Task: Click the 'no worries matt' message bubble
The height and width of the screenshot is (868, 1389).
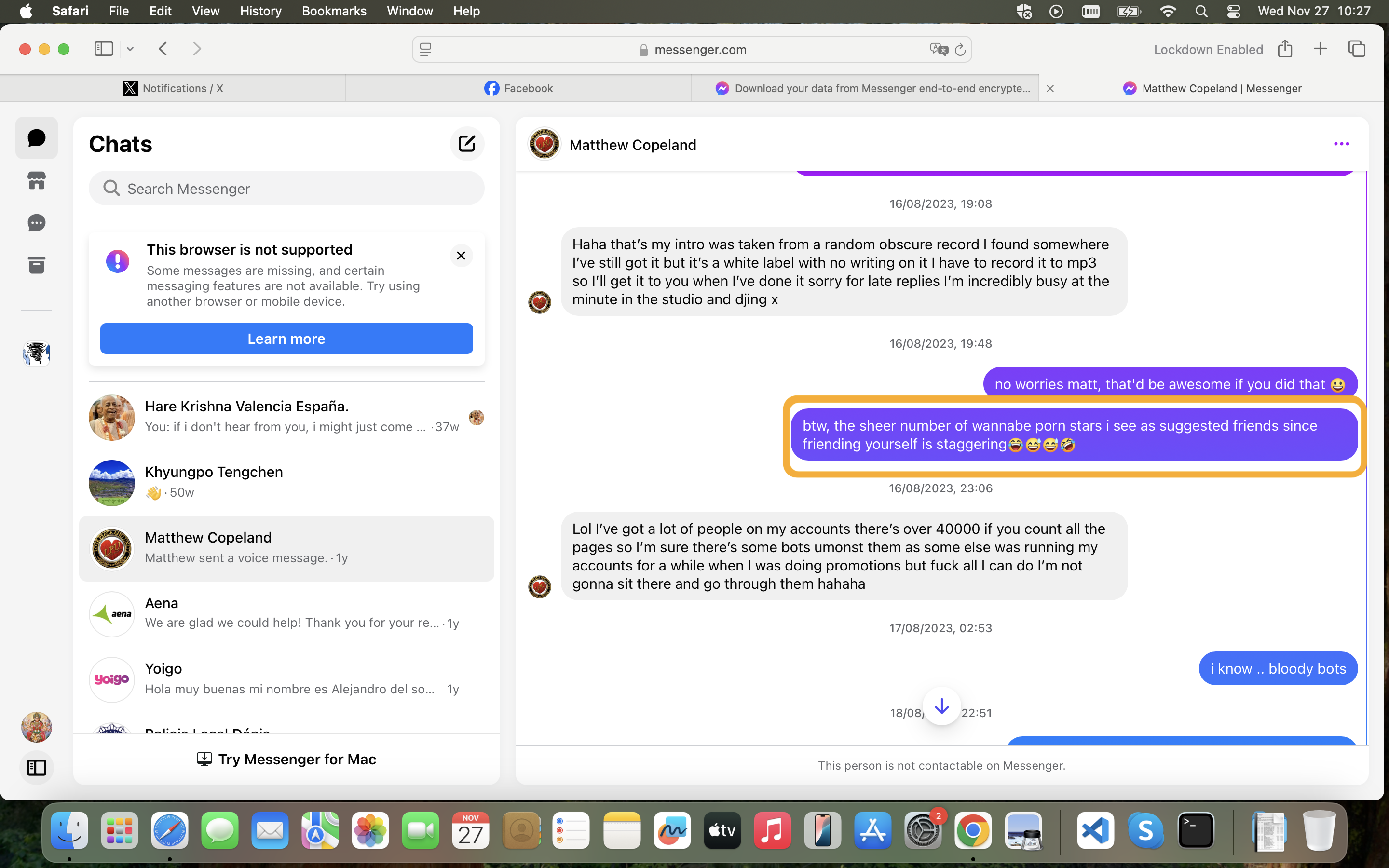Action: 1170,383
